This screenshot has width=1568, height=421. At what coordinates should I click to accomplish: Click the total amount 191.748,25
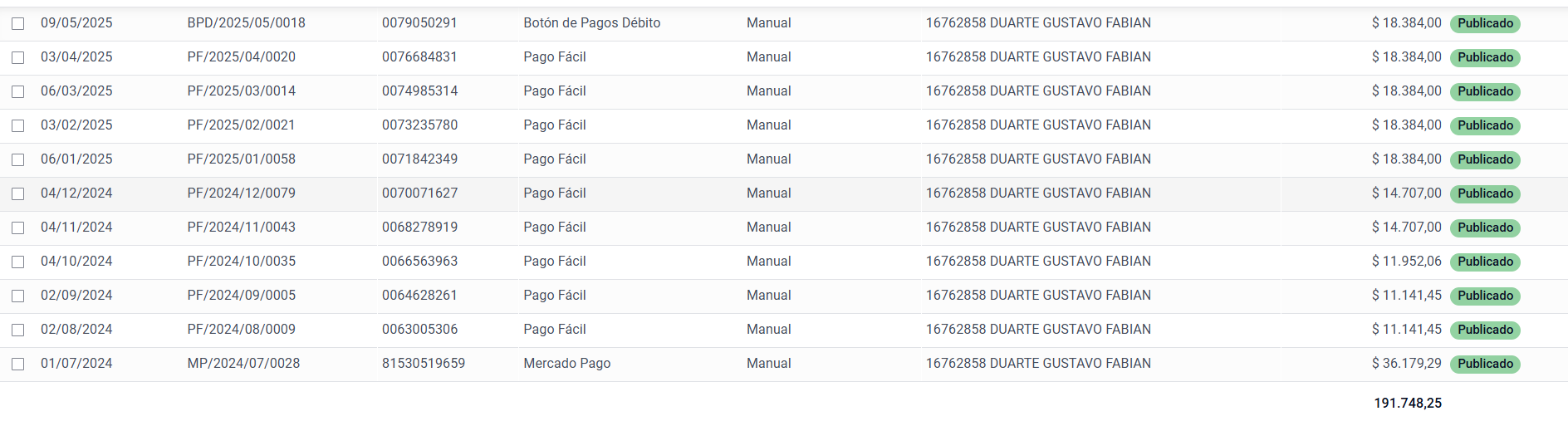(1407, 404)
